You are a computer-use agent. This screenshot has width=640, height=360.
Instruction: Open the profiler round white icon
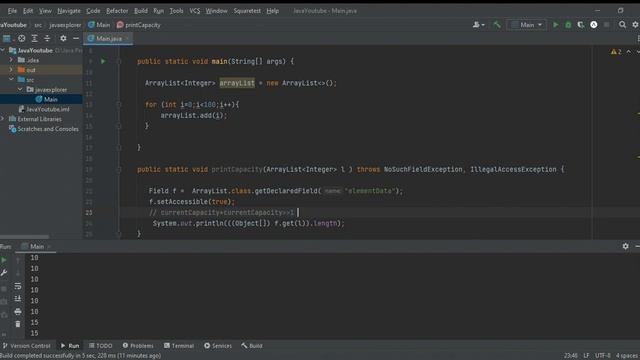(x=594, y=25)
